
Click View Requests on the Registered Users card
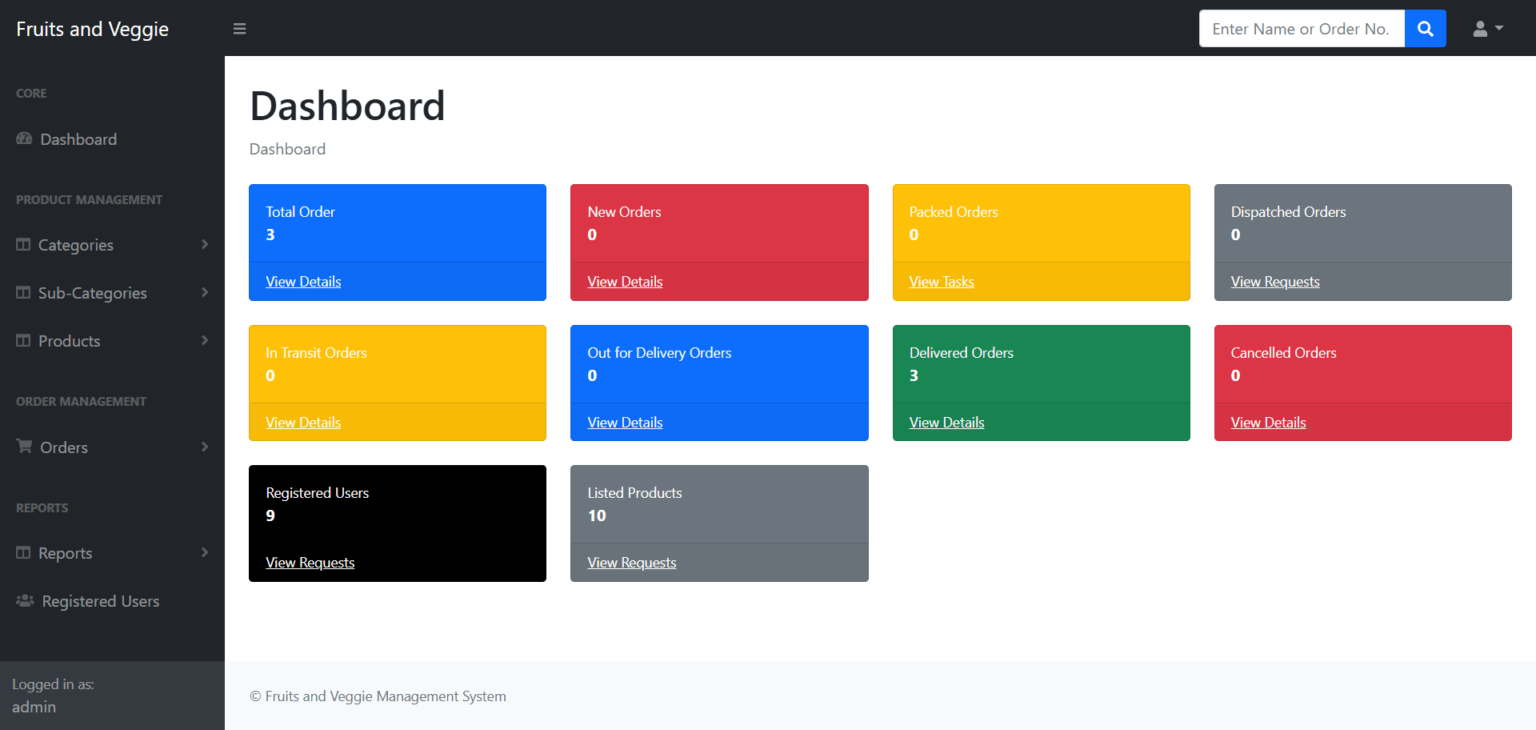click(310, 562)
